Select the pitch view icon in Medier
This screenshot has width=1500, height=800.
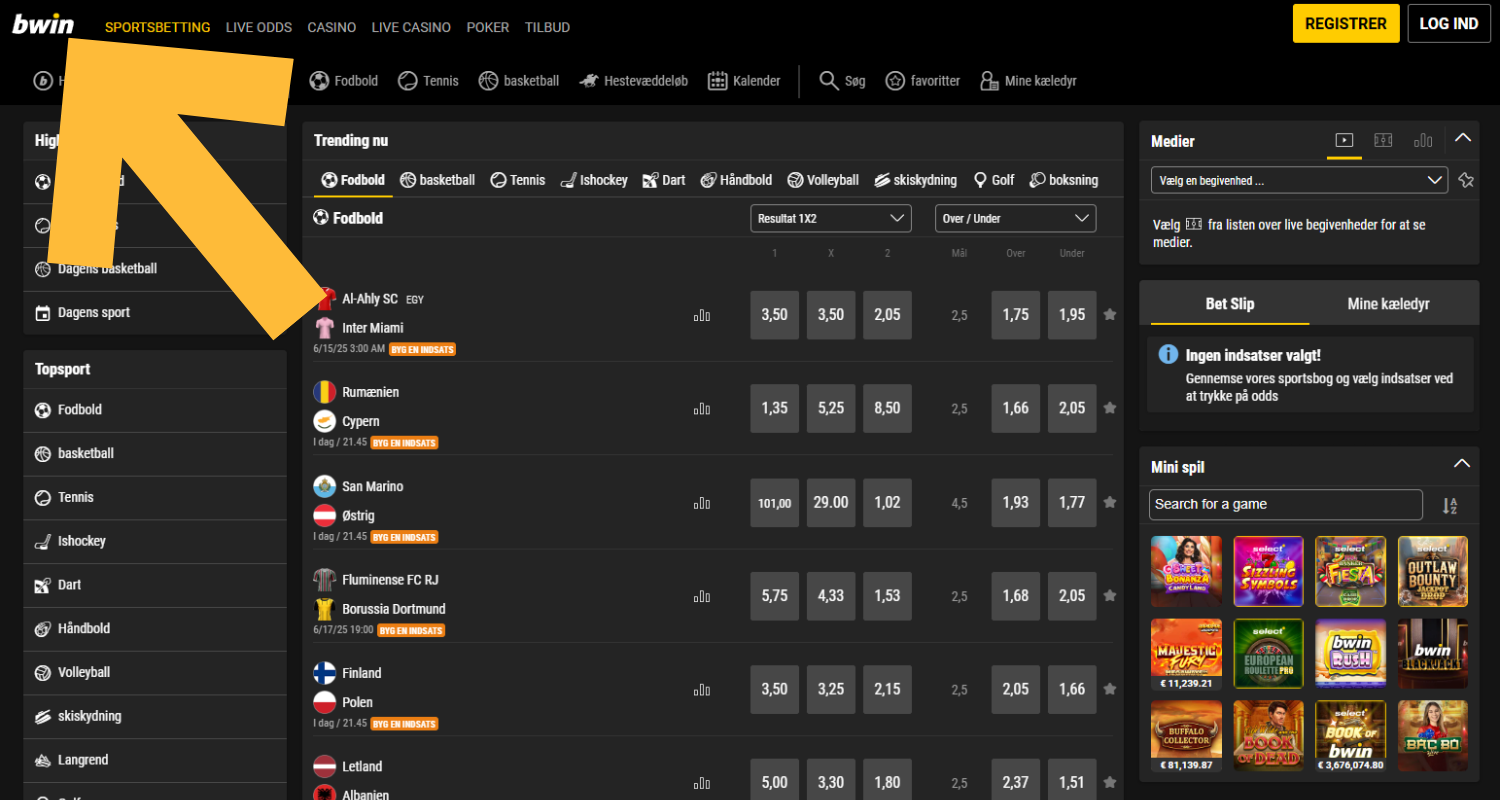point(1384,141)
